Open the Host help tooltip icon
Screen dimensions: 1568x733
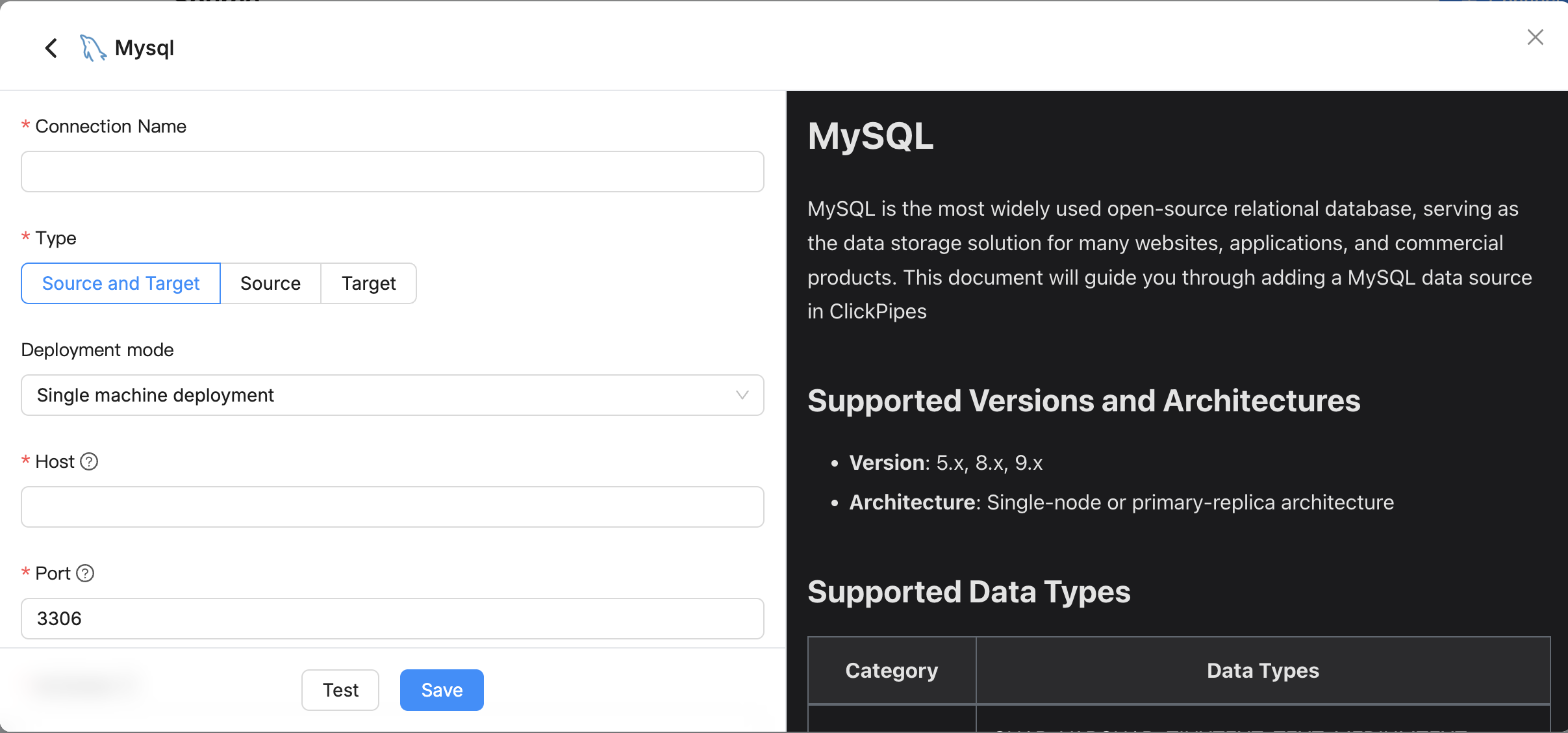tap(89, 461)
